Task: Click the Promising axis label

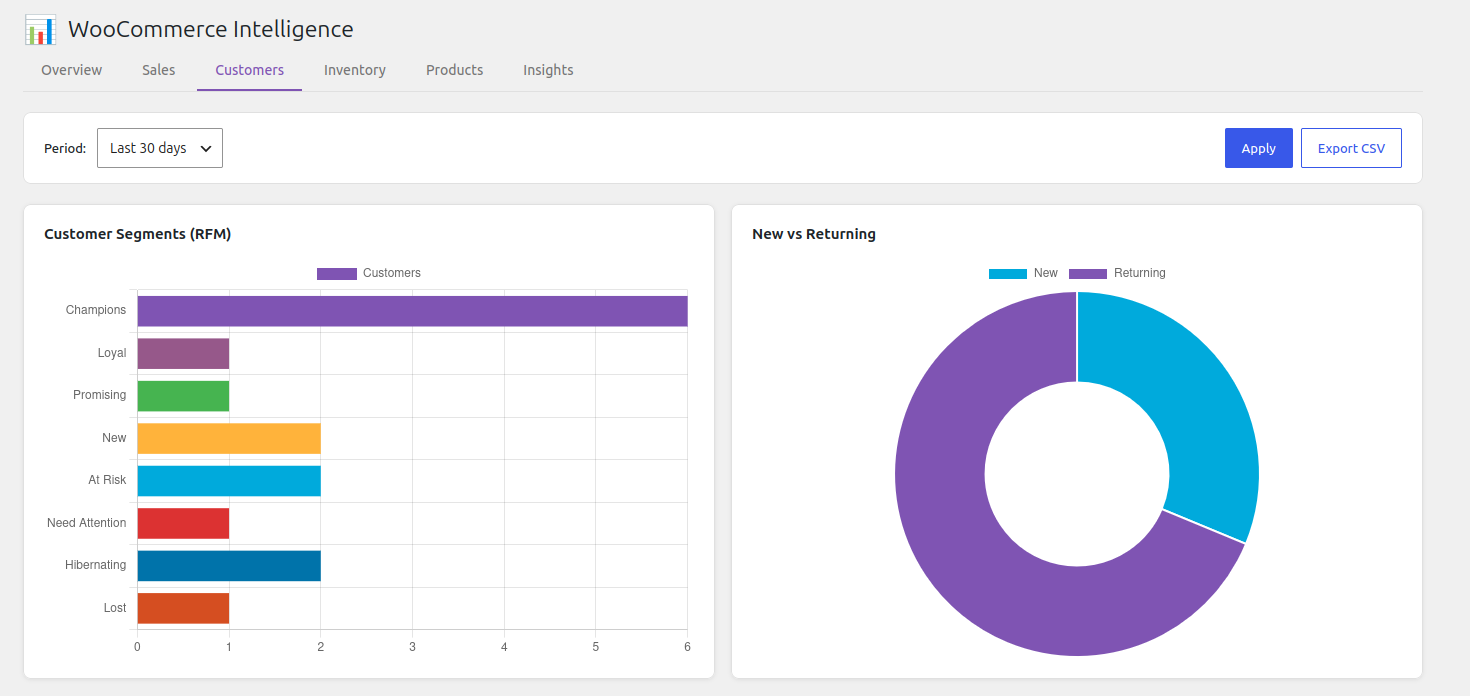Action: pos(100,395)
